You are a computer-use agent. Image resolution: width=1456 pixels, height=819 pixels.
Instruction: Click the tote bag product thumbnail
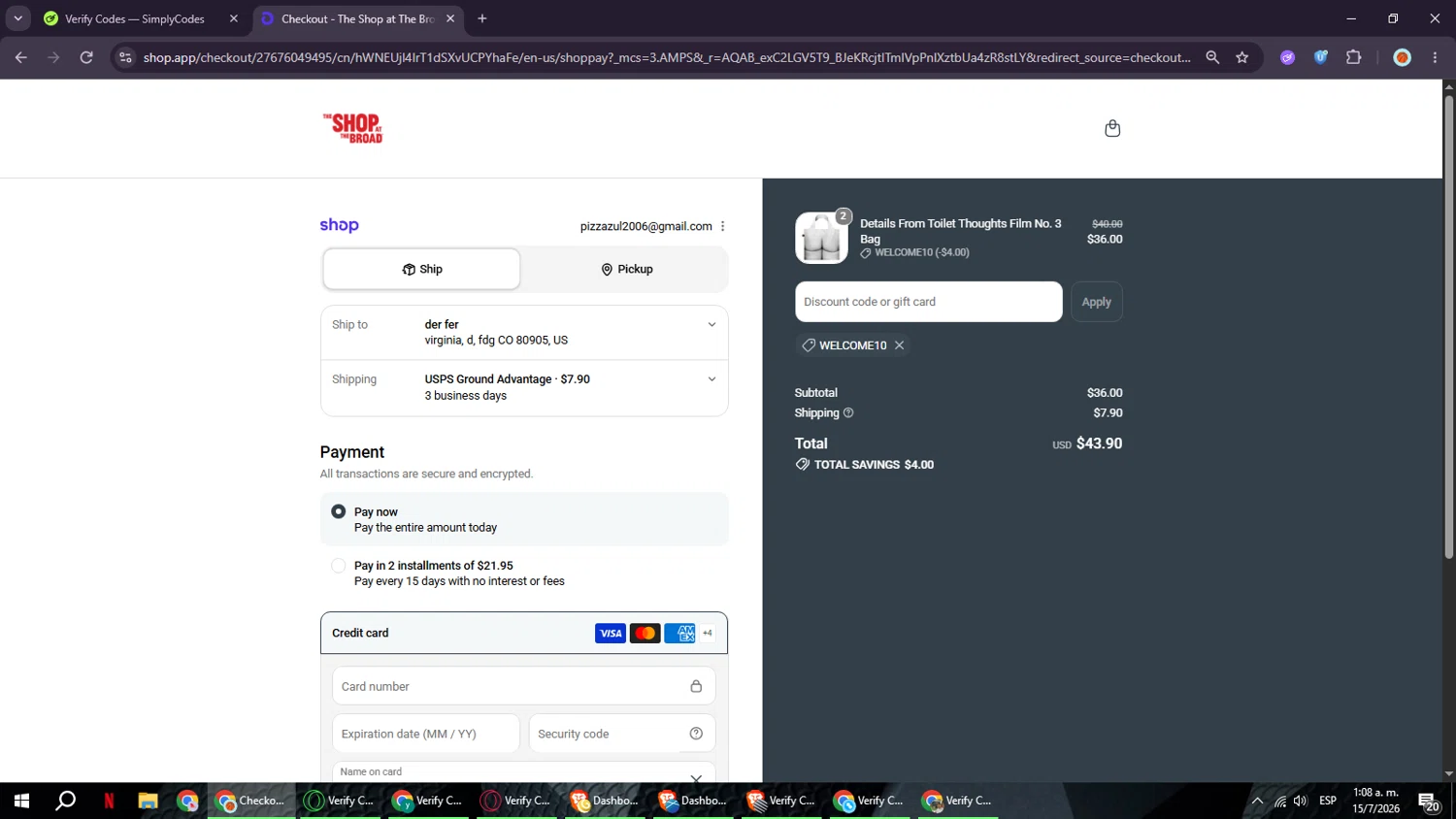coord(821,238)
